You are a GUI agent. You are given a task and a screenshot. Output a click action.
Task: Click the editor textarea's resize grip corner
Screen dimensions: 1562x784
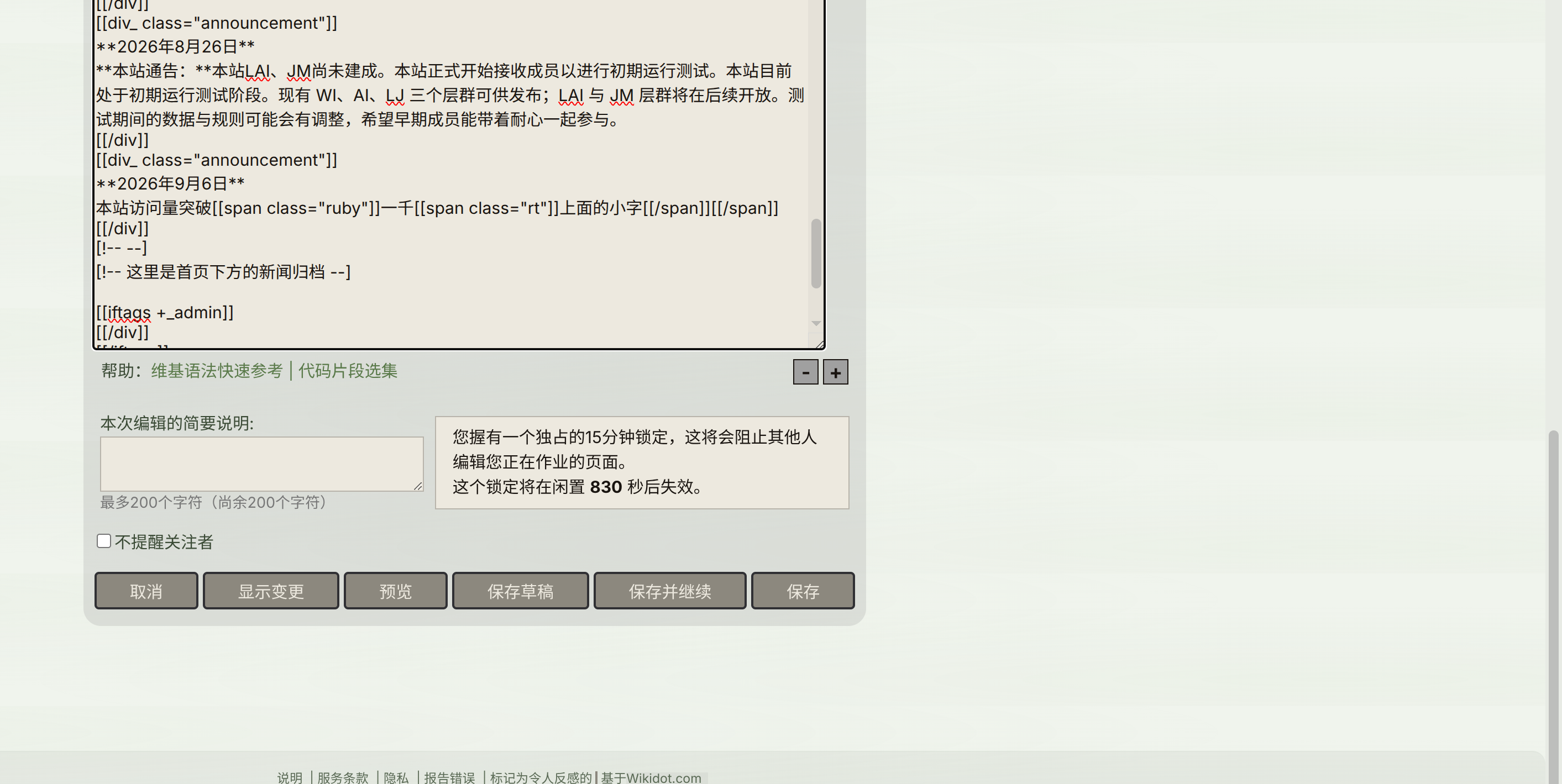pyautogui.click(x=819, y=344)
